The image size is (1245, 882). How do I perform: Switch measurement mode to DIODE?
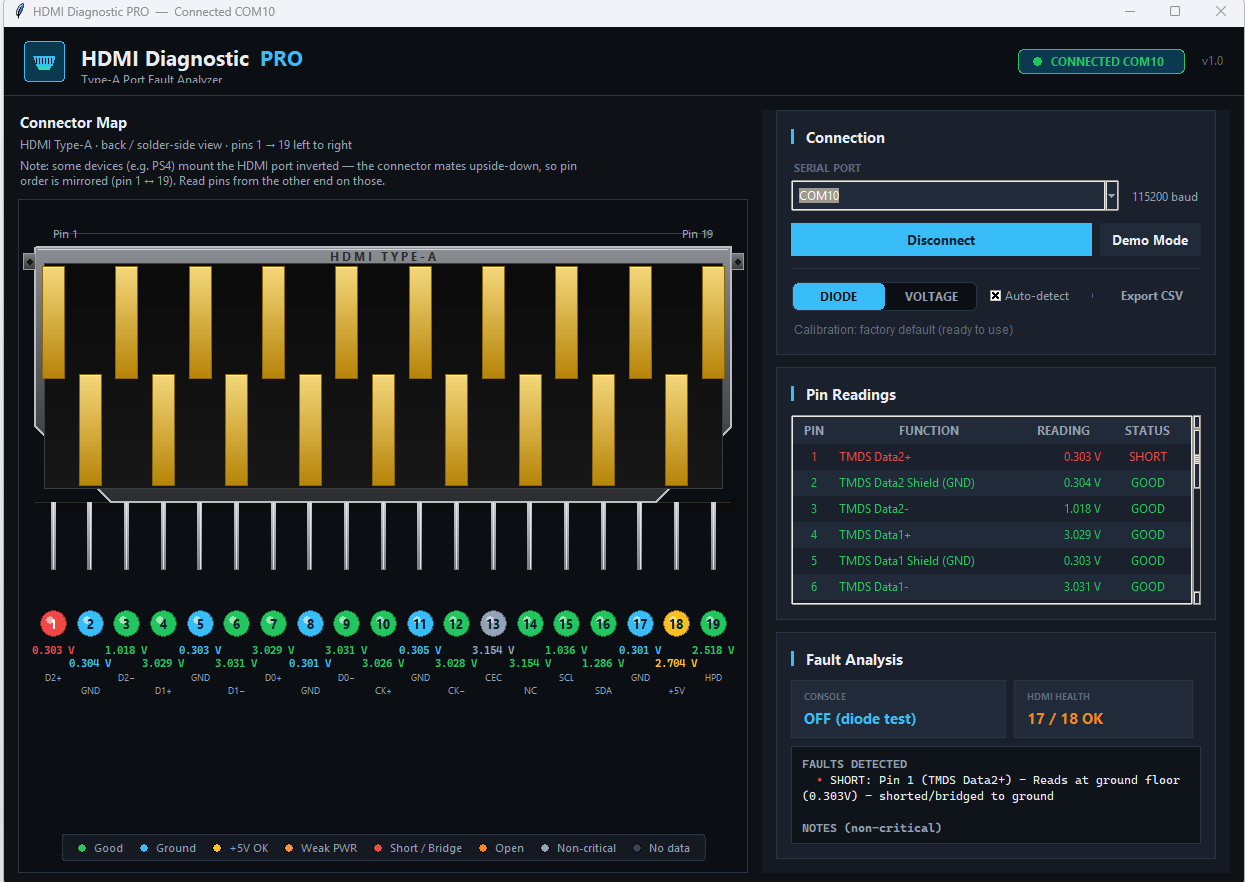[839, 296]
